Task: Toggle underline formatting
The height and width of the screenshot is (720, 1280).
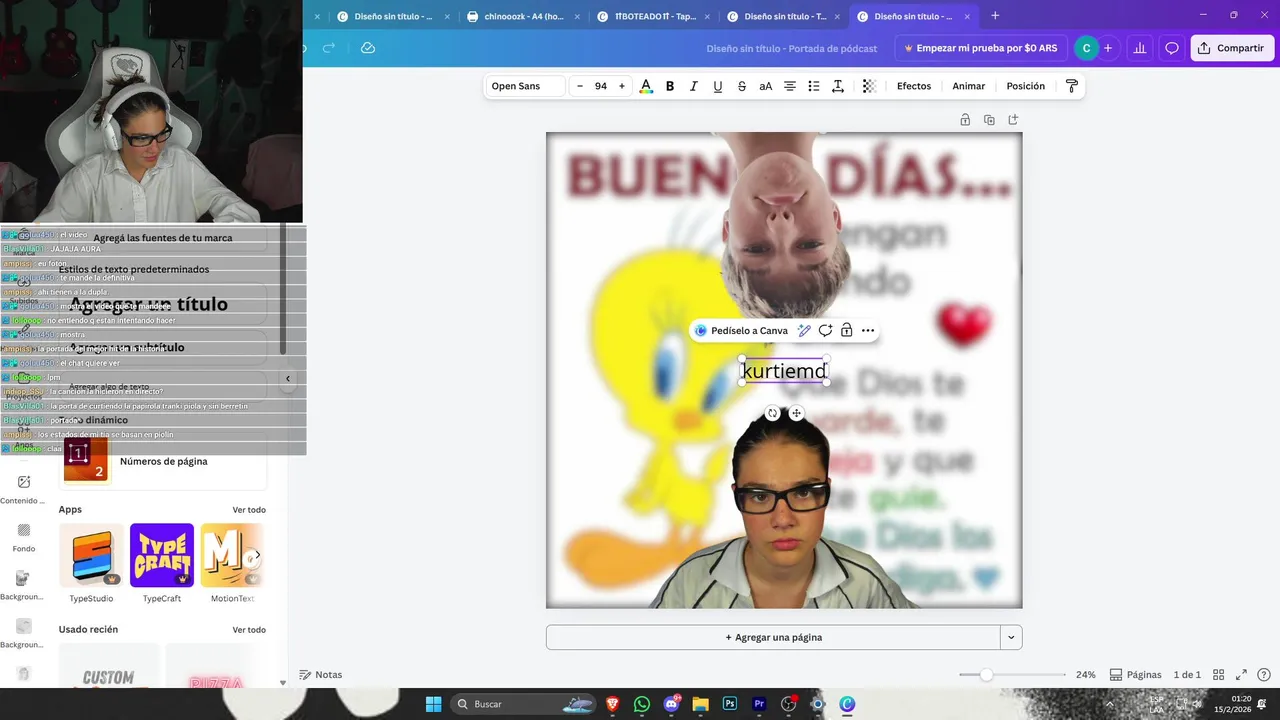Action: [718, 86]
